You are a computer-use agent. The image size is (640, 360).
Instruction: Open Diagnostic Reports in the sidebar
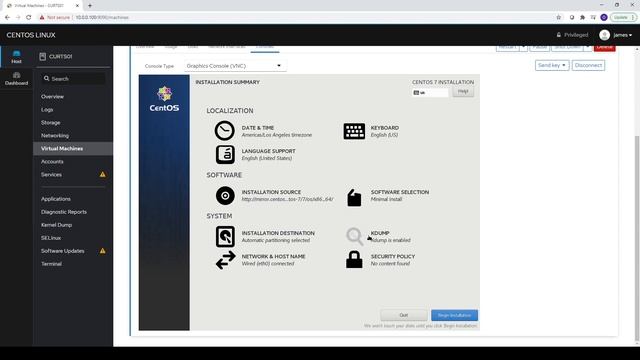(64, 212)
